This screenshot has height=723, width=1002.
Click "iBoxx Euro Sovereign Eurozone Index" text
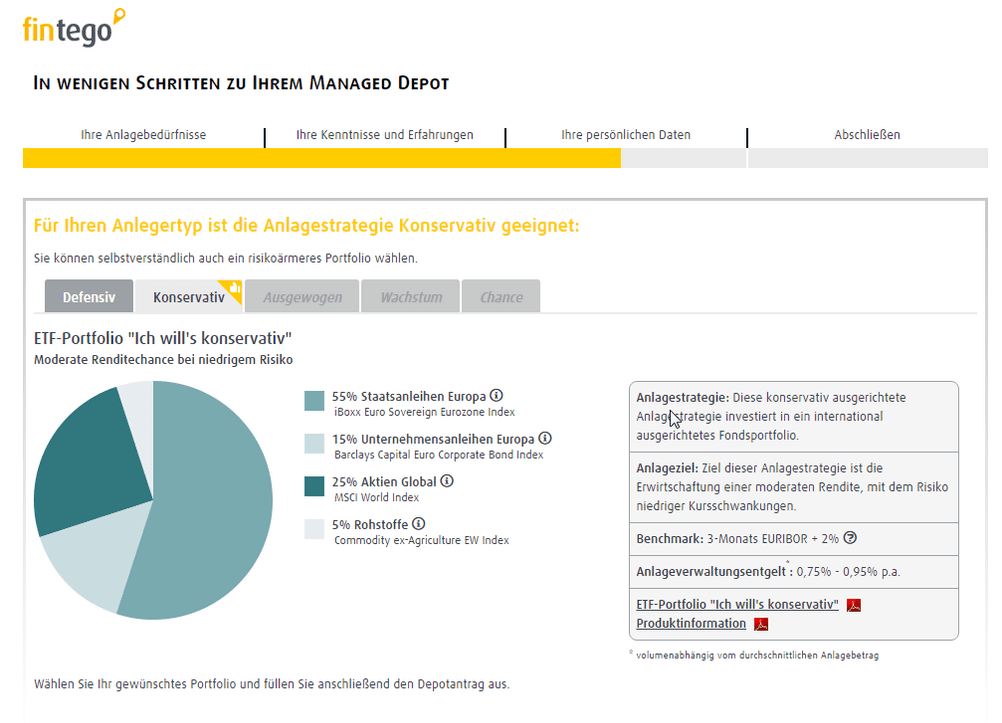(x=424, y=412)
